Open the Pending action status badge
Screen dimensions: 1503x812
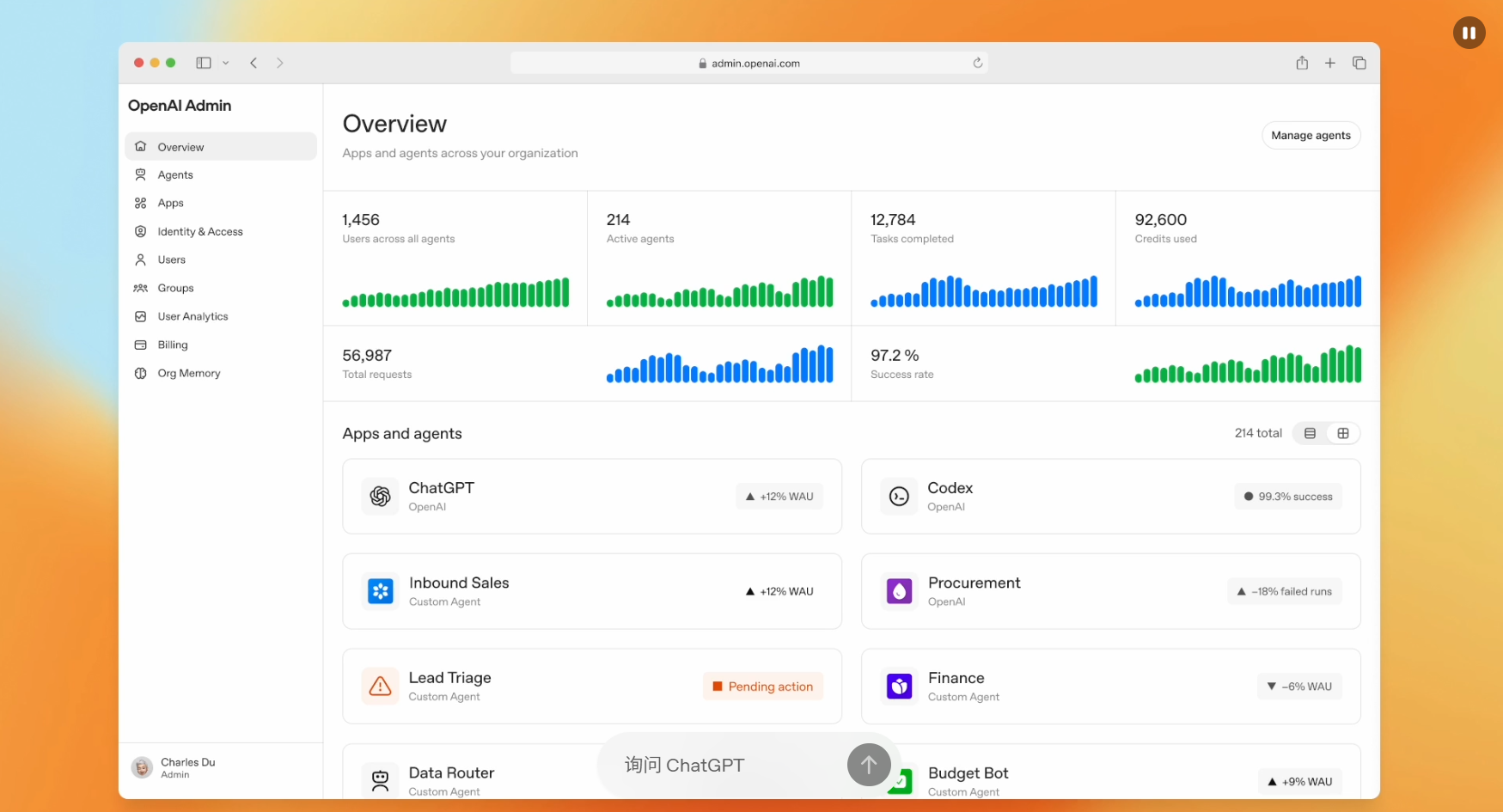pyautogui.click(x=762, y=687)
